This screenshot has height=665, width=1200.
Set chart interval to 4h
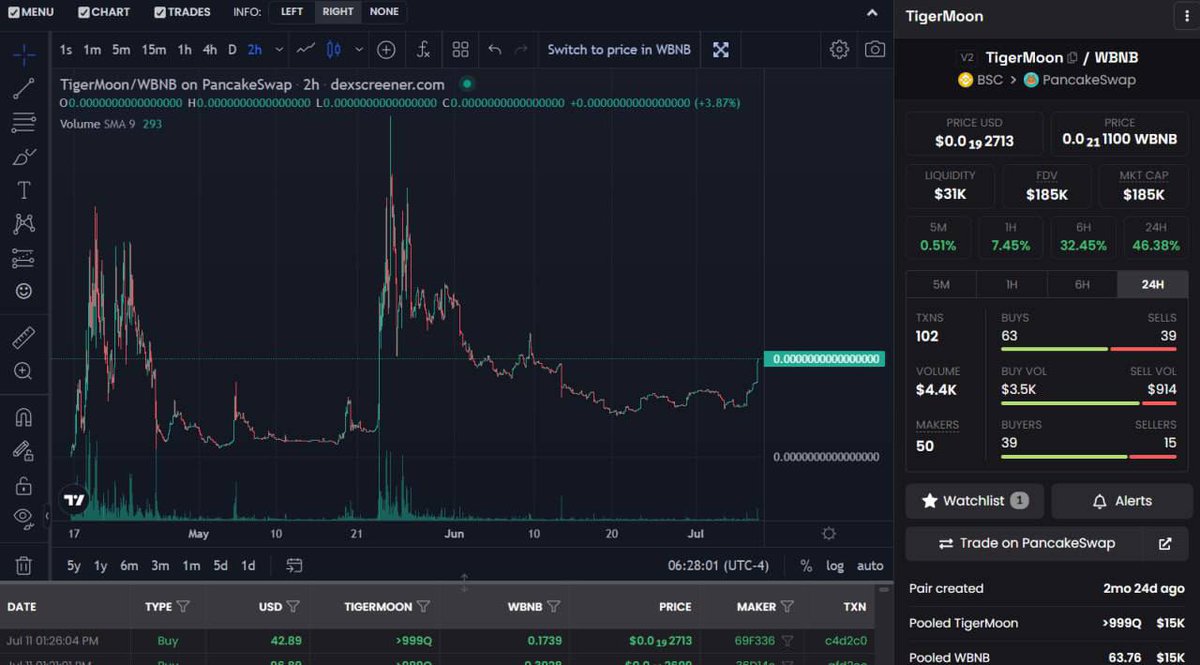[210, 50]
